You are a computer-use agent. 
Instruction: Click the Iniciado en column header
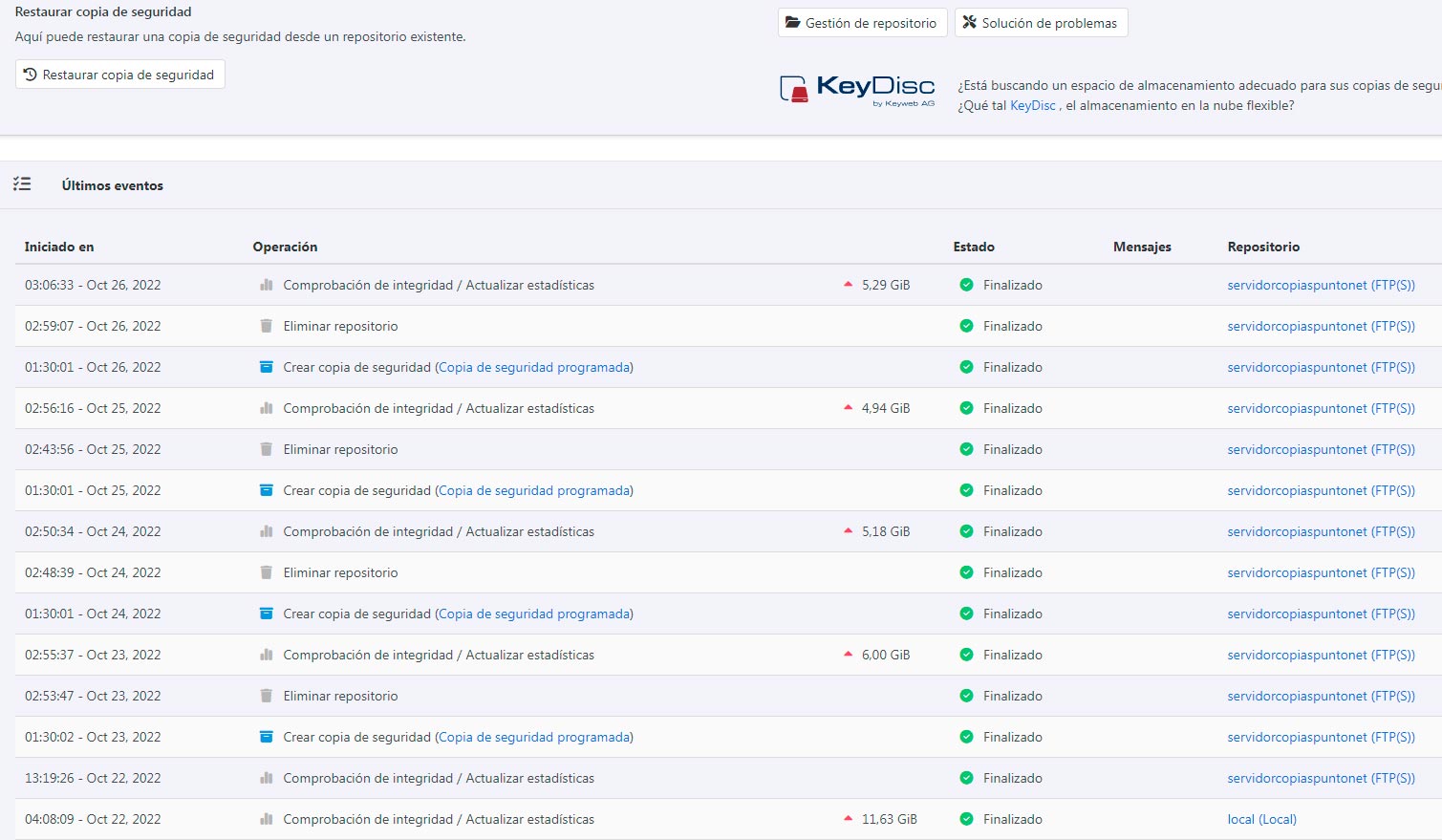[59, 247]
